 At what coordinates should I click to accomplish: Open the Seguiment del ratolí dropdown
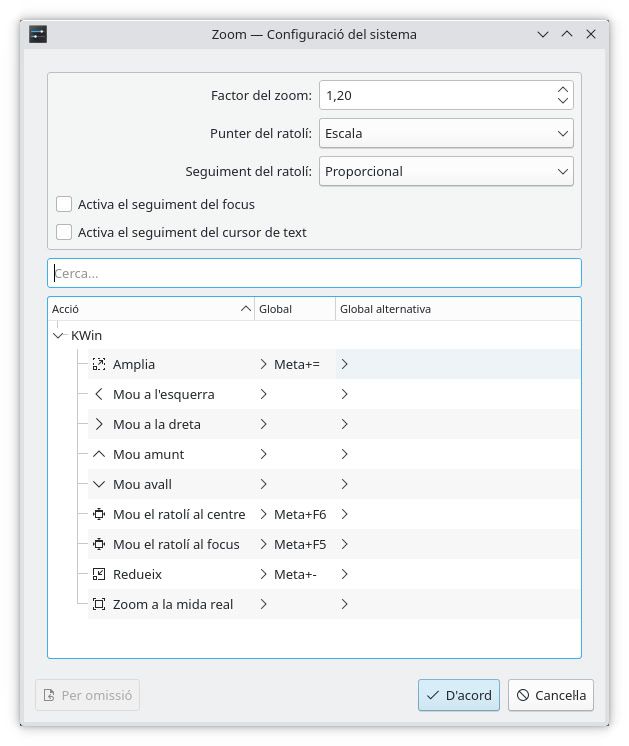[446, 171]
